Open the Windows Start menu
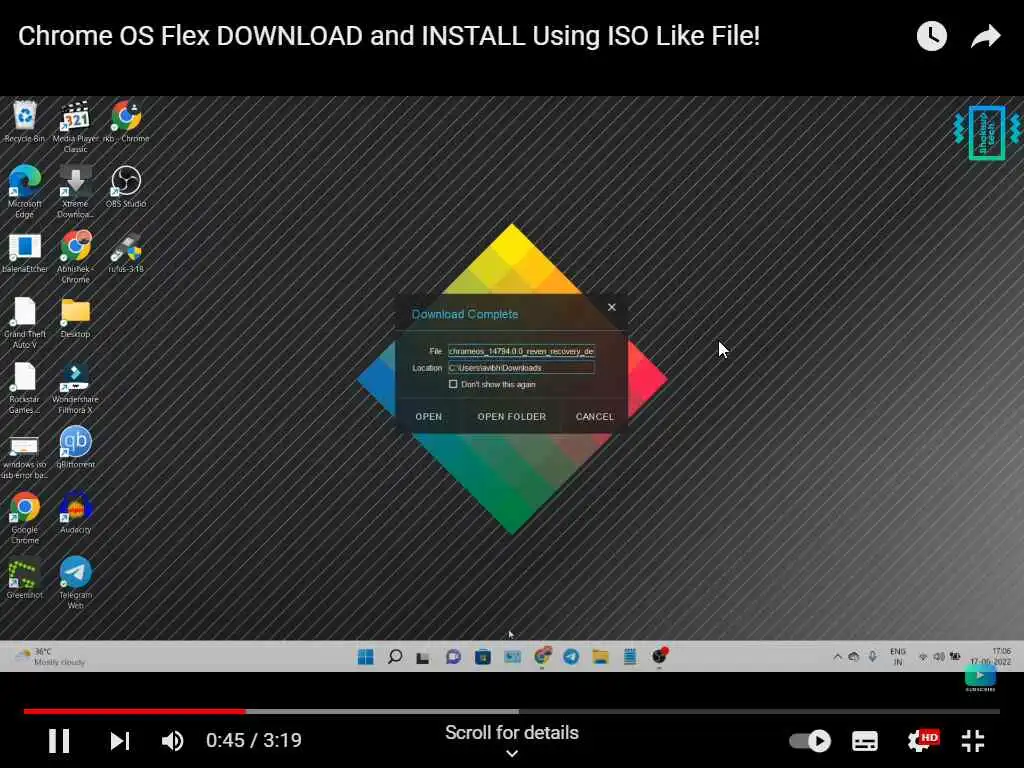The width and height of the screenshot is (1024, 768). [366, 656]
